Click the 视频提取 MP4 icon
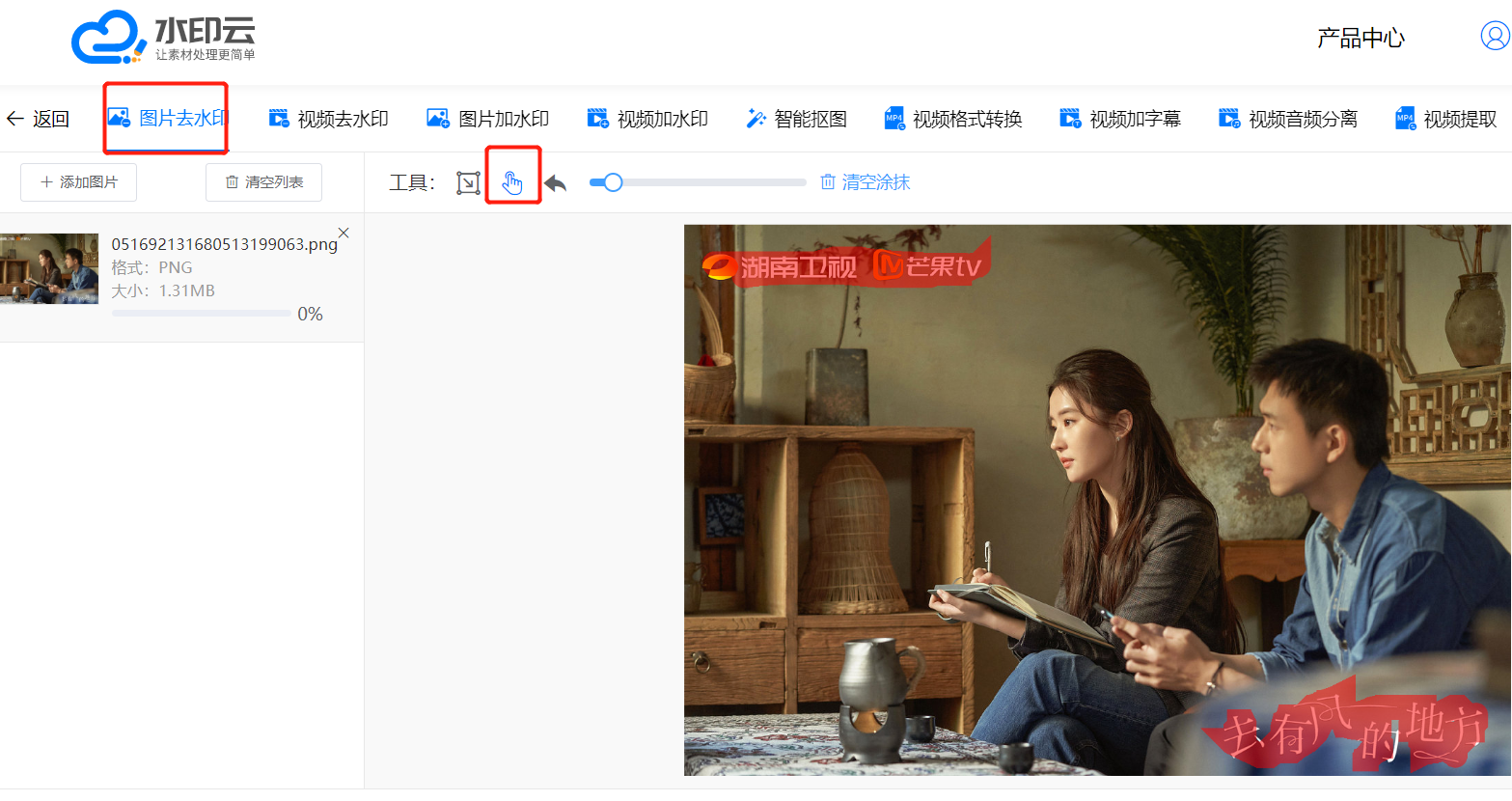Image resolution: width=1512 pixels, height=801 pixels. pos(1406,119)
